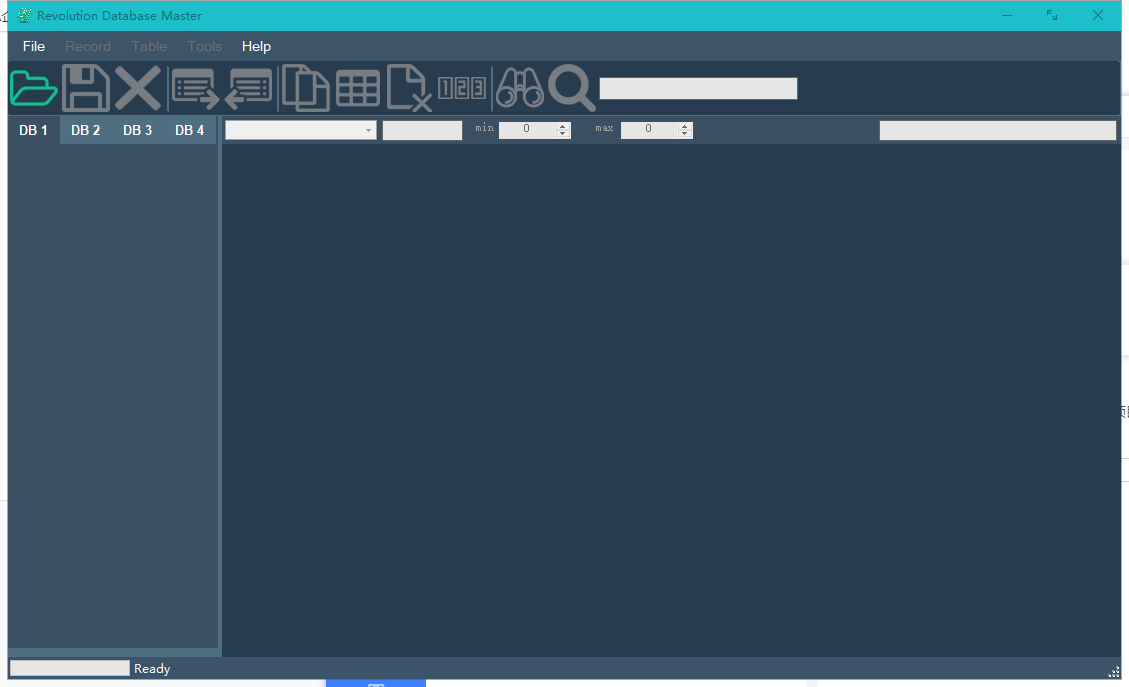Image resolution: width=1129 pixels, height=687 pixels.
Task: Click the record list with right arrow icon
Action: 195,88
